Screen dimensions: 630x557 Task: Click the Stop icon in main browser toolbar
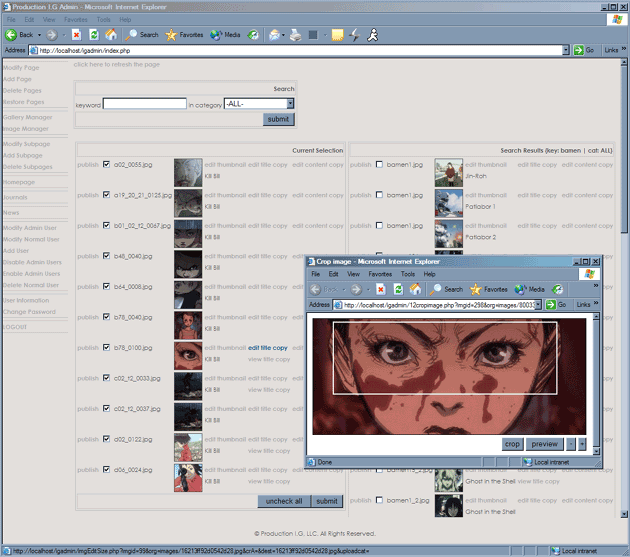tap(77, 34)
